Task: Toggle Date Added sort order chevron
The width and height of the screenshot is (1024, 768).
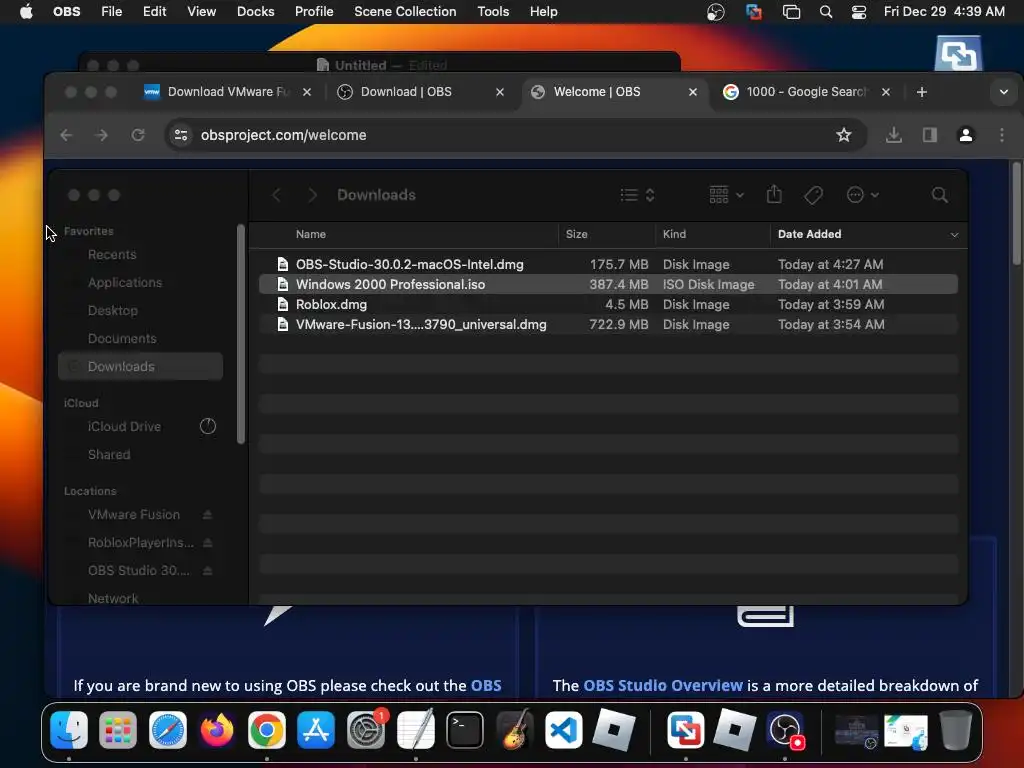Action: coord(954,234)
